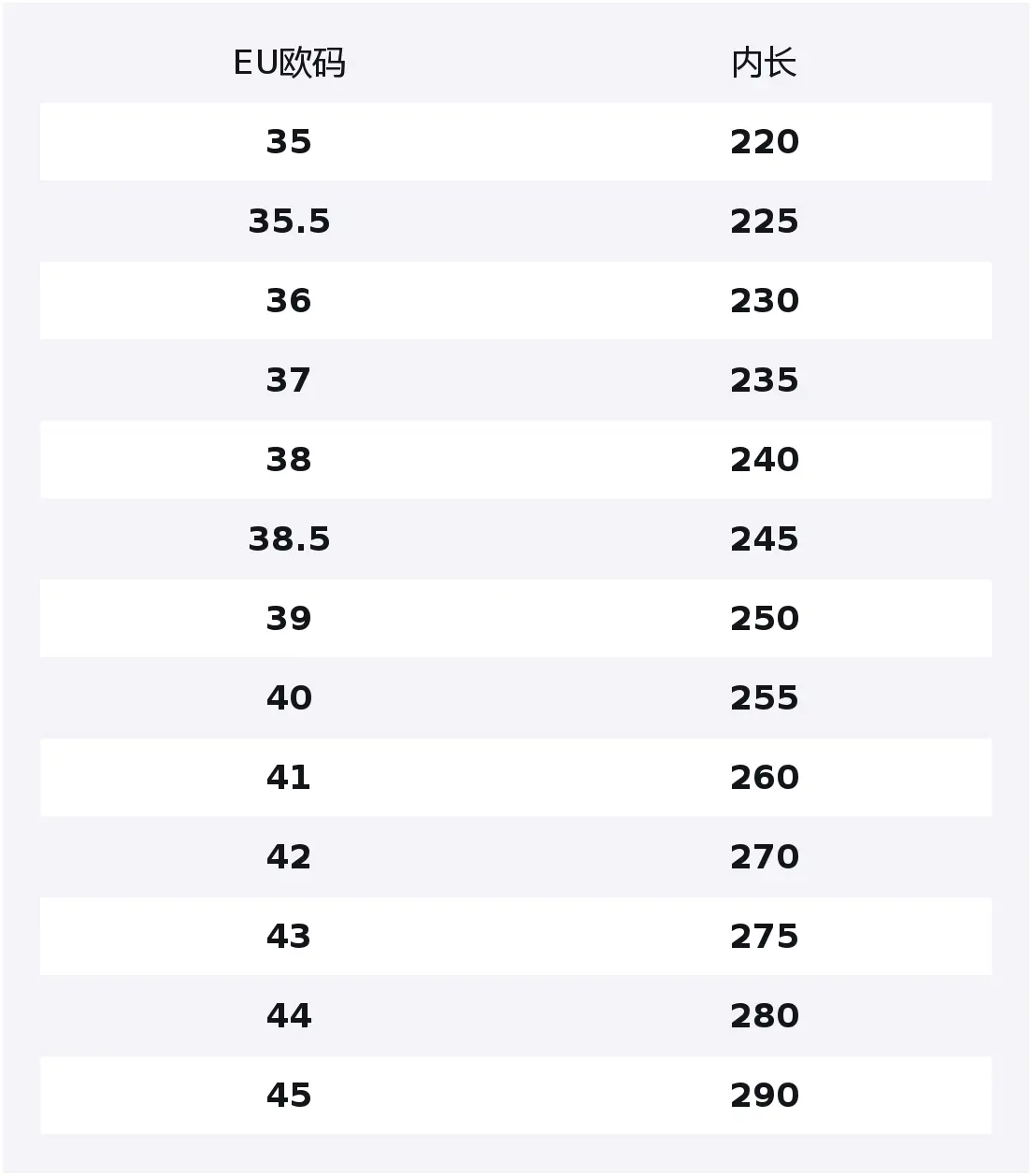The width and height of the screenshot is (1032, 1176).
Task: Select the size 35 cell
Action: [289, 142]
